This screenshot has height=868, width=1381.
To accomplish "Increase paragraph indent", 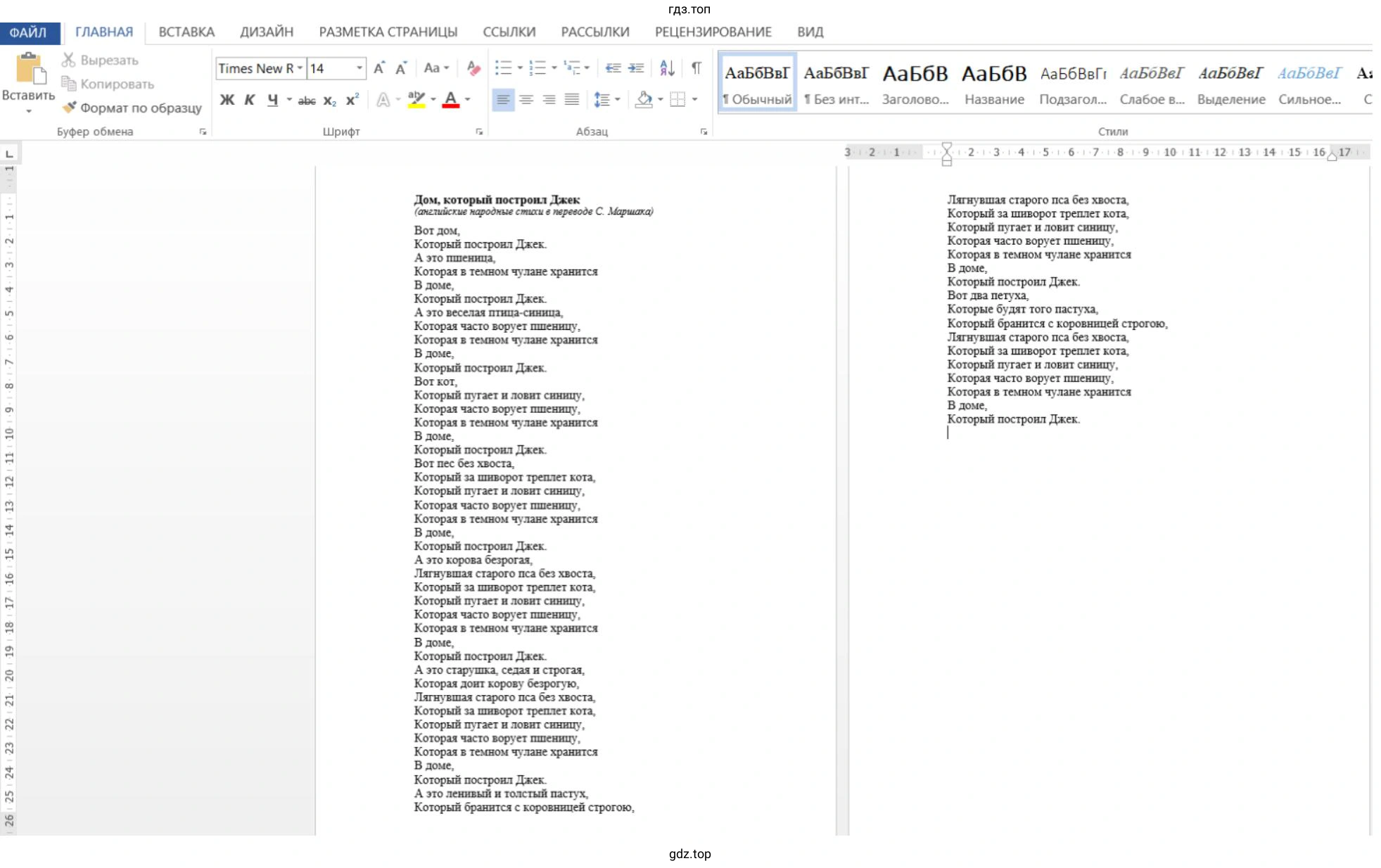I will click(636, 68).
